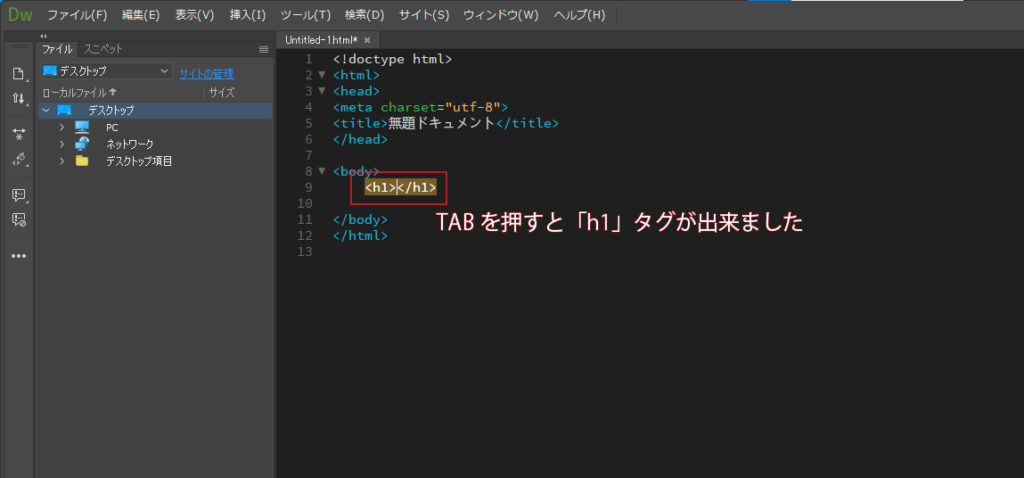Click the Expand All code icon

click(x=18, y=135)
